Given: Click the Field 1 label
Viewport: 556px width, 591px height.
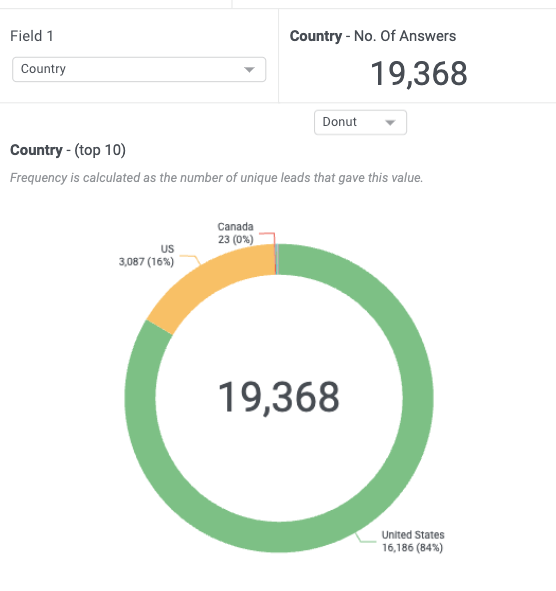Looking at the screenshot, I should point(32,36).
